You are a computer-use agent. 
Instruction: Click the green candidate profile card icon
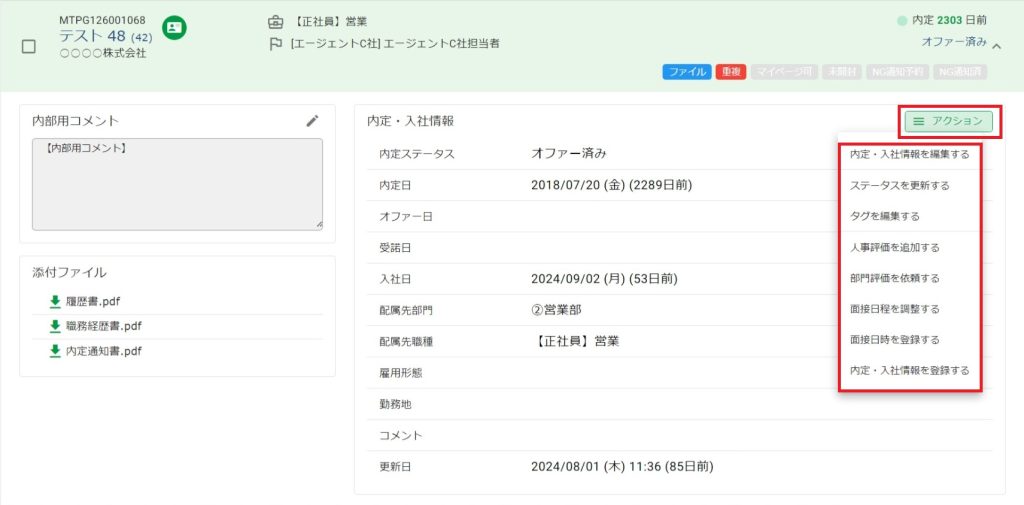coord(174,28)
